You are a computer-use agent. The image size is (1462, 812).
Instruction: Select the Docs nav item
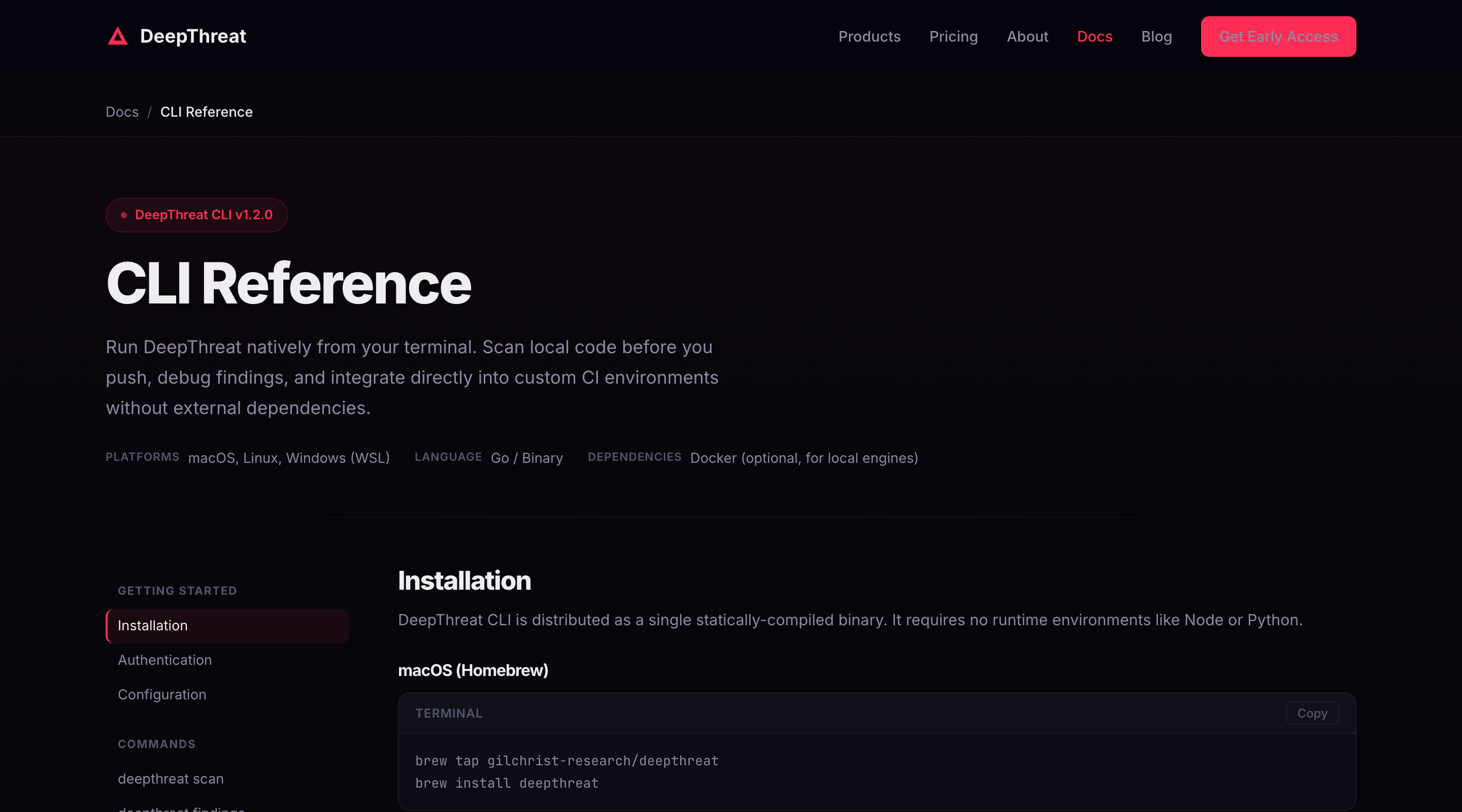1094,37
